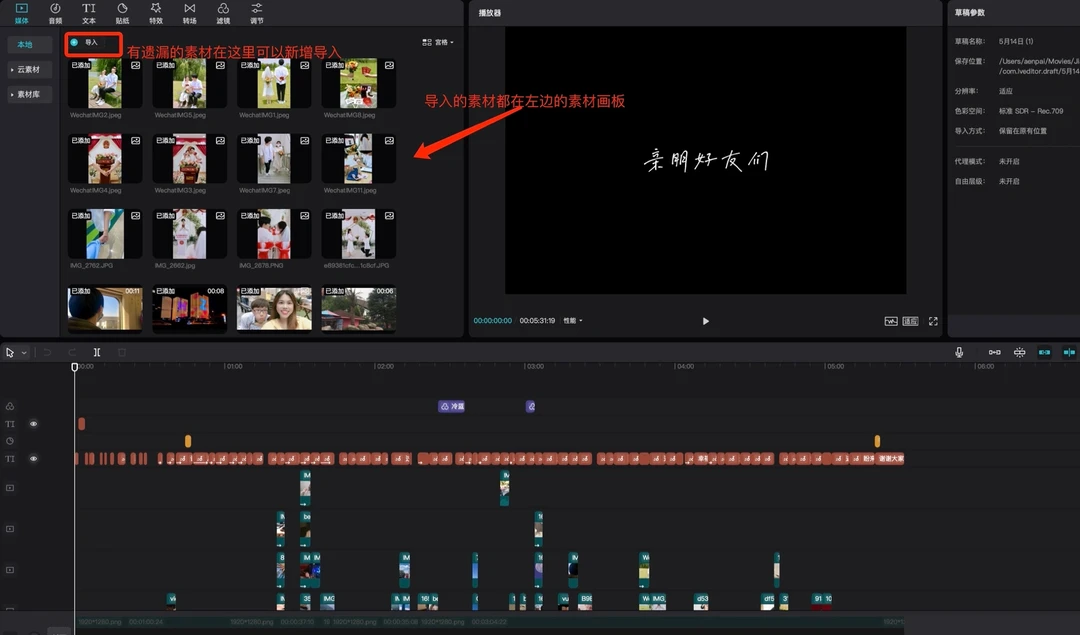Click the undo arrow in timeline toolbar
This screenshot has height=635, width=1080.
(x=48, y=353)
